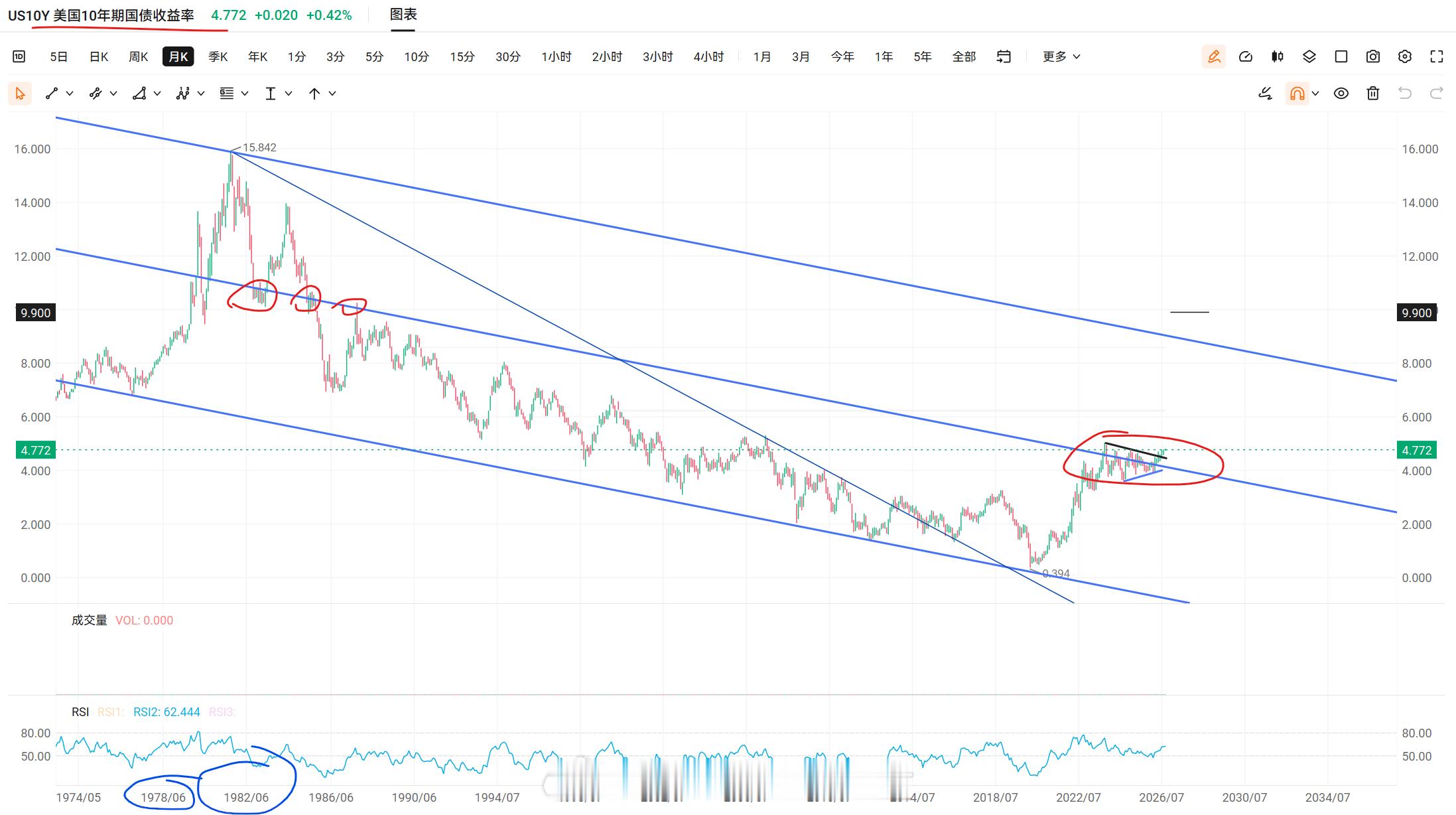Screen dimensions: 1456x815
Task: Select the measurement I-beam tool
Action: click(x=271, y=94)
